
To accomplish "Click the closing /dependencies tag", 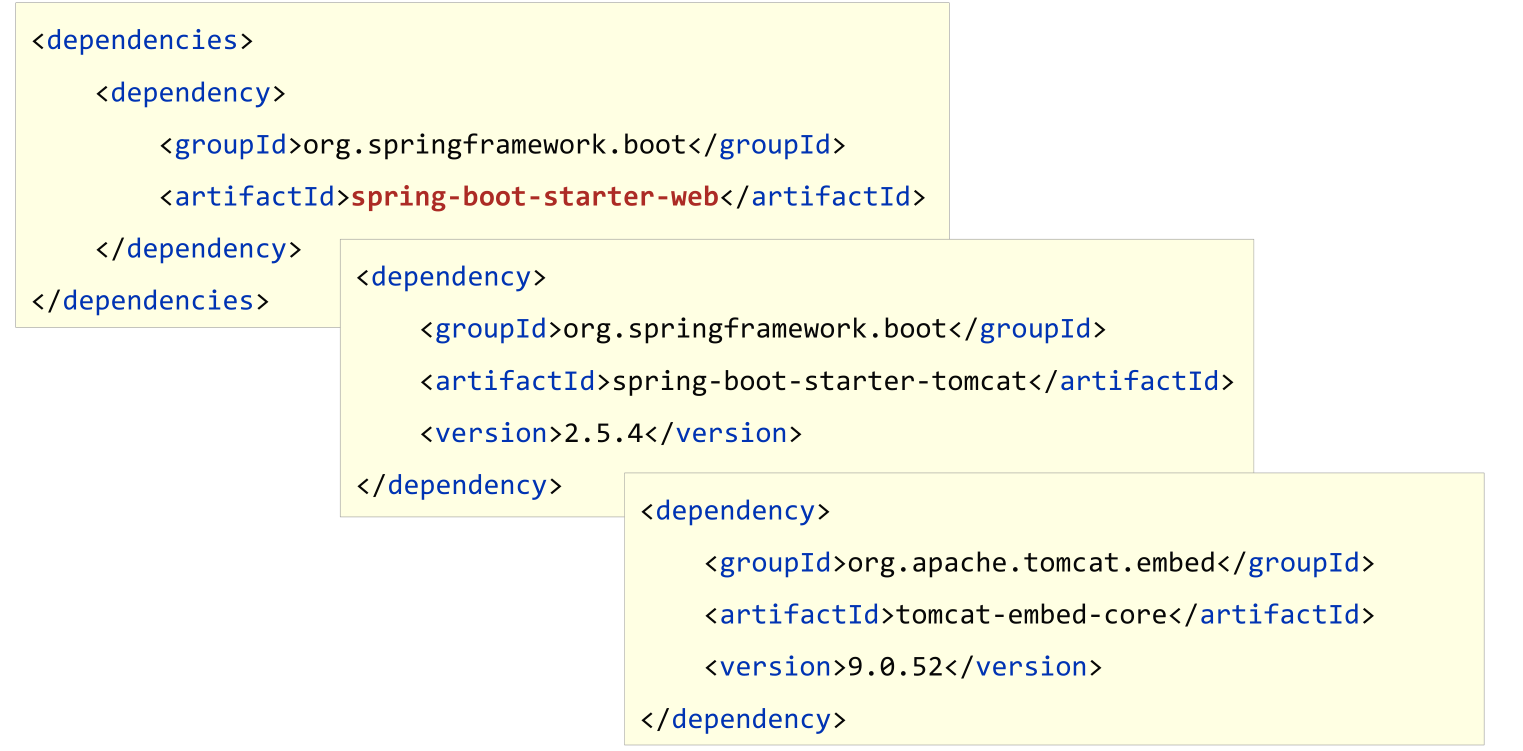I will tap(150, 301).
